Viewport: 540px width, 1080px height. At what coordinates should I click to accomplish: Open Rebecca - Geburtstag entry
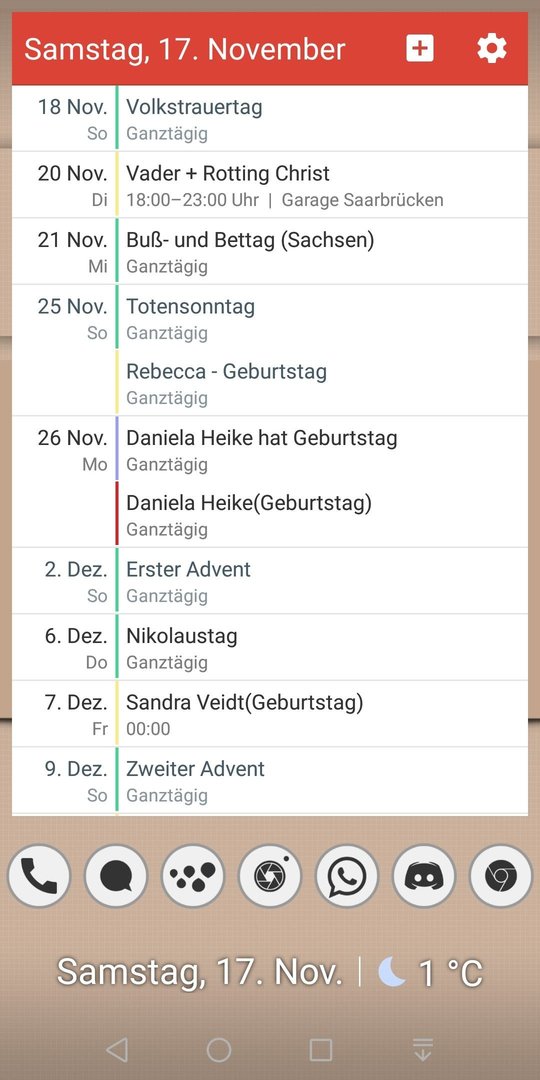tap(322, 383)
